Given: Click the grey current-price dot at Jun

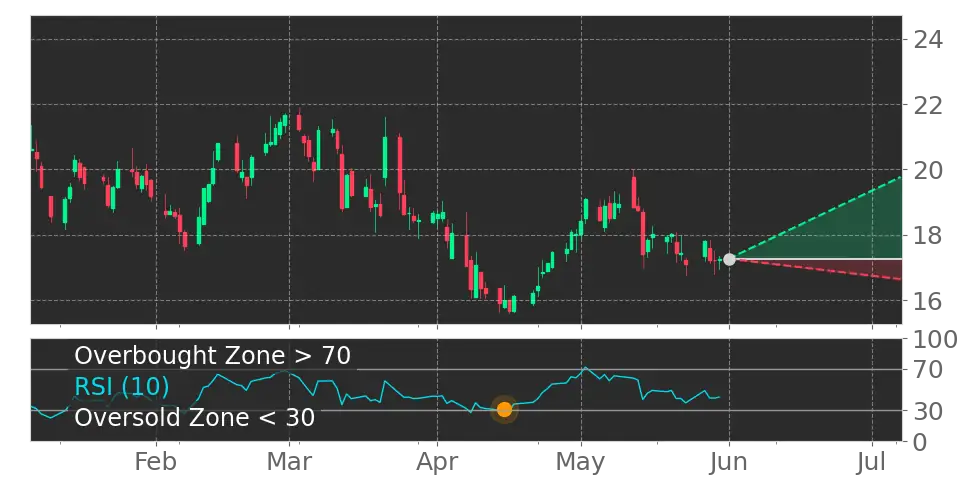Looking at the screenshot, I should pyautogui.click(x=730, y=259).
